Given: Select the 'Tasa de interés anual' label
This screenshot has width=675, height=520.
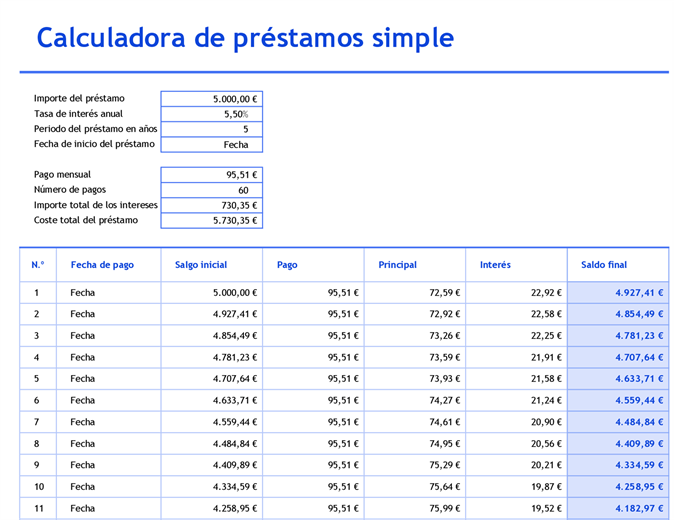Looking at the screenshot, I should pos(78,114).
